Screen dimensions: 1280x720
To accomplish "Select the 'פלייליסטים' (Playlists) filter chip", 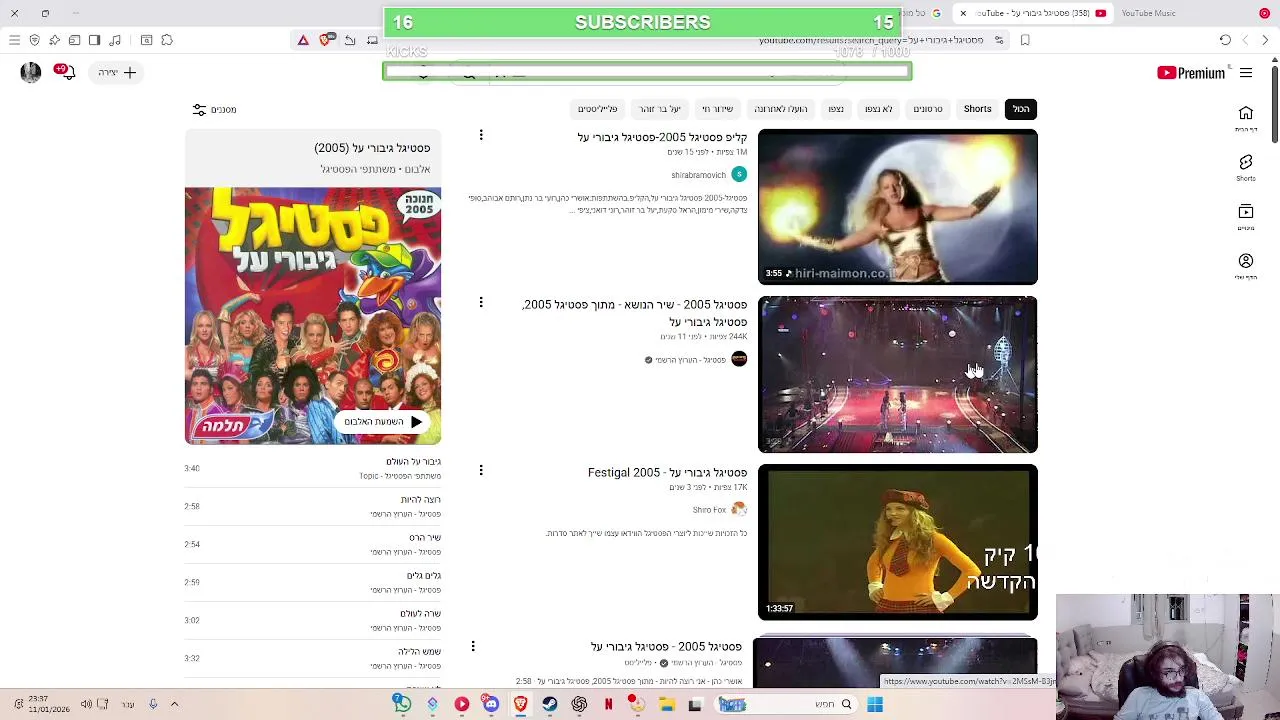I will (597, 109).
